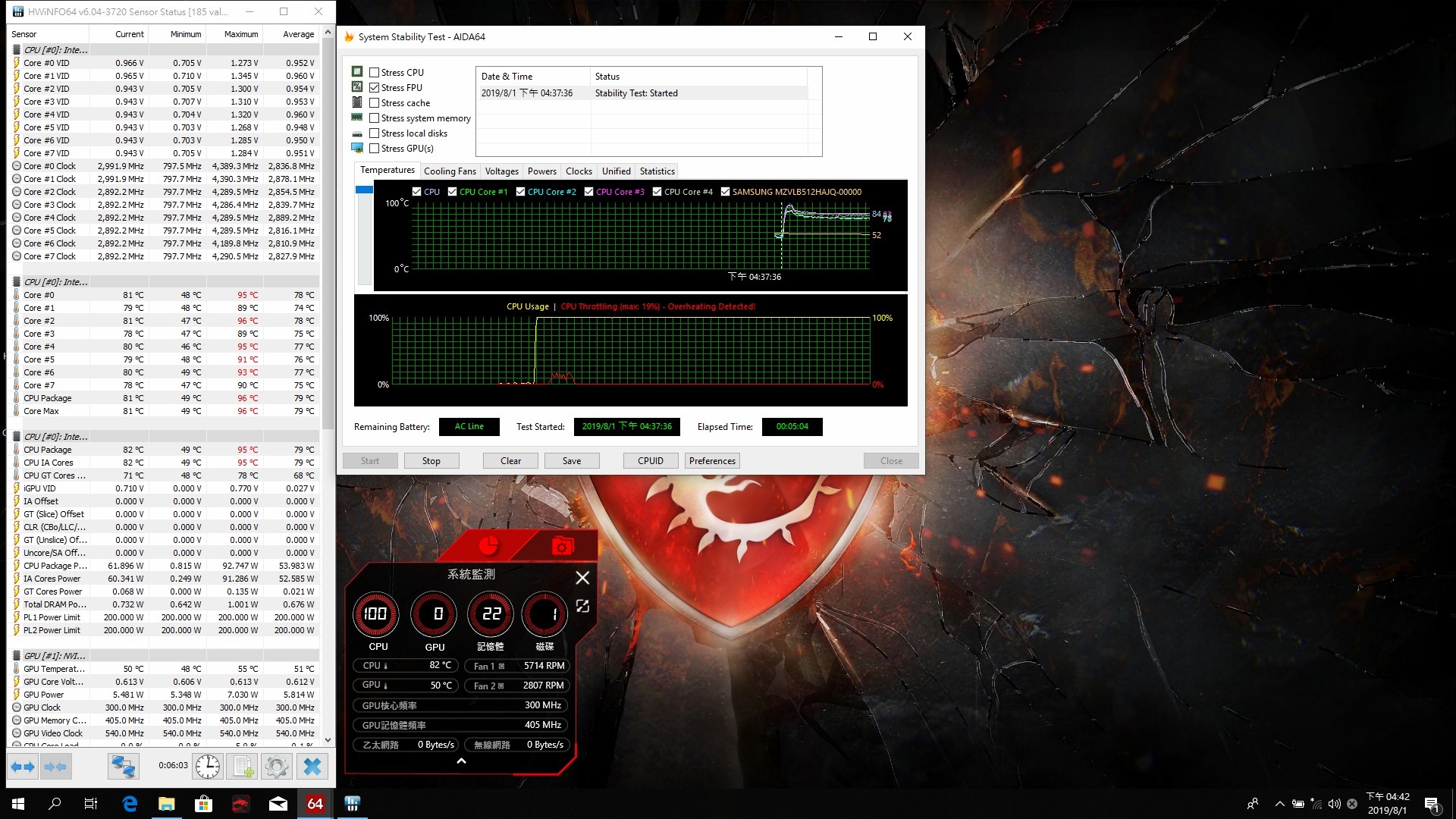This screenshot has height=819, width=1456.
Task: Click MSI monitor camera tab icon
Action: (x=562, y=545)
